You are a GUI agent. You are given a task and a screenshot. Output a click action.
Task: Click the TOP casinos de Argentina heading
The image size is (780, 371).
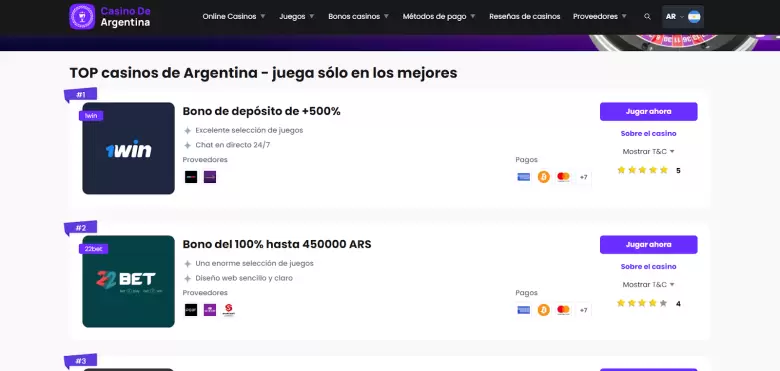[x=263, y=73]
